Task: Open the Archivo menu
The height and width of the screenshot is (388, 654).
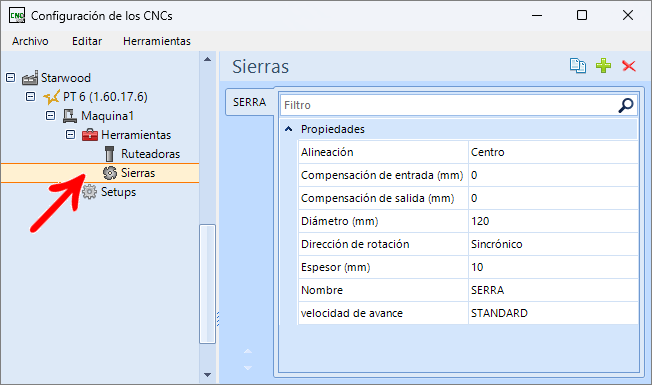Action: 30,41
